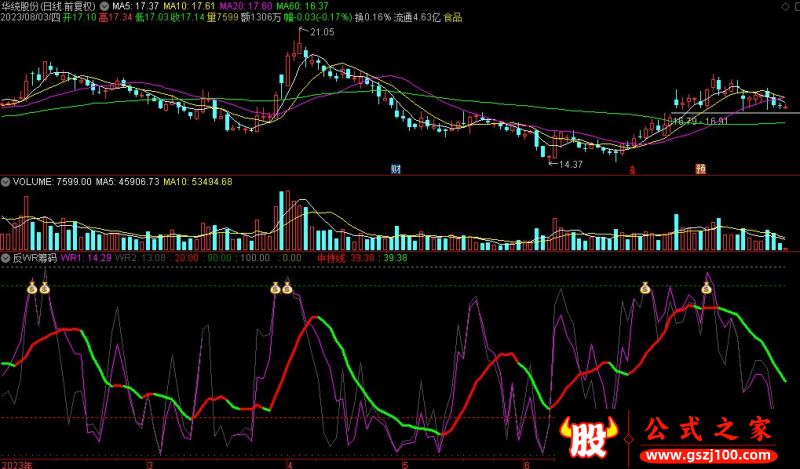Click the rightmost money bag signal marker
The height and width of the screenshot is (469, 800).
point(706,288)
